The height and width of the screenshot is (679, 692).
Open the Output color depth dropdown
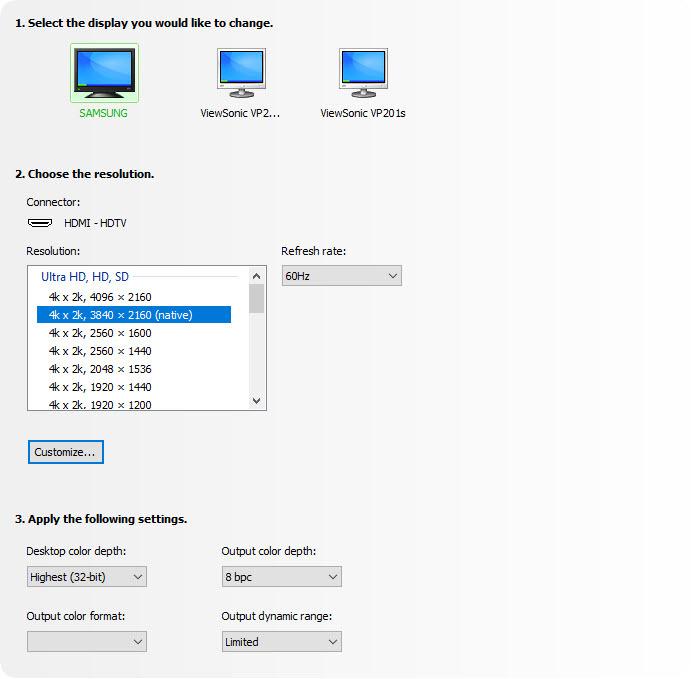(281, 576)
